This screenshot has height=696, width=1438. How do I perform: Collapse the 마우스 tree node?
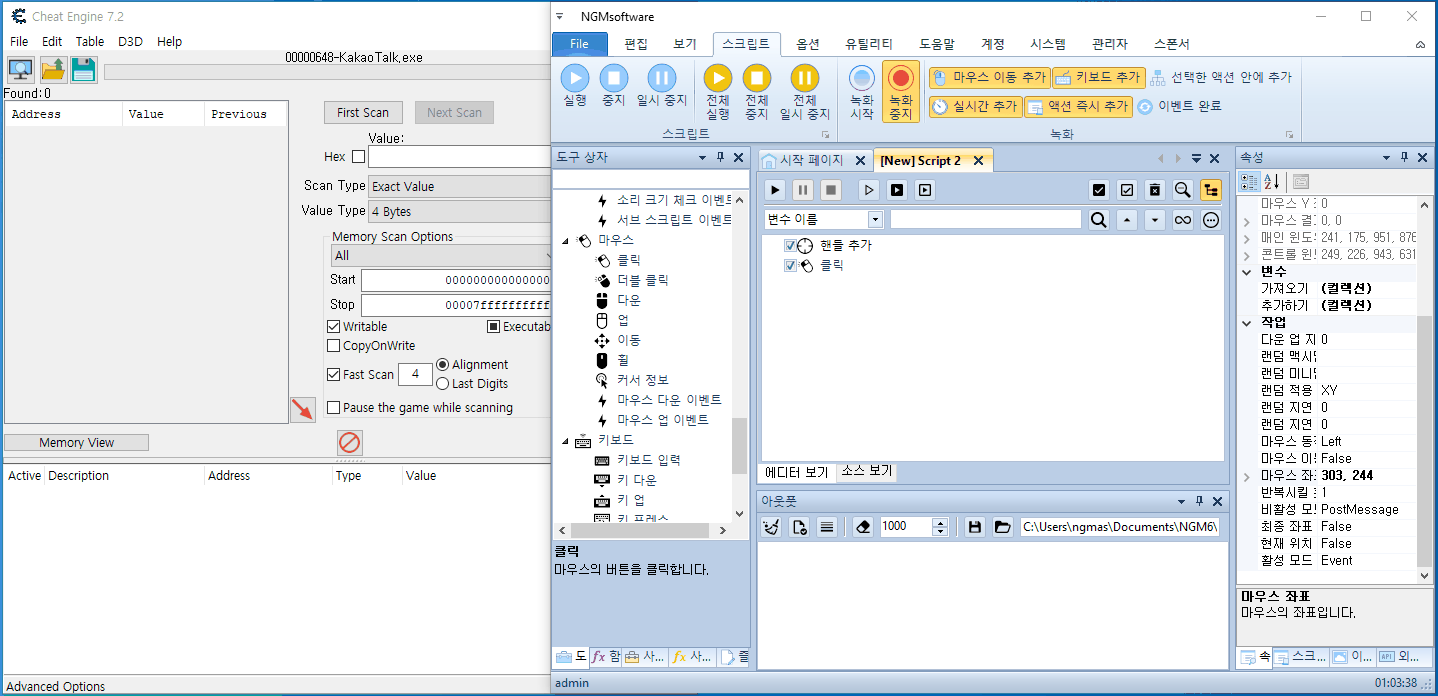coord(565,241)
